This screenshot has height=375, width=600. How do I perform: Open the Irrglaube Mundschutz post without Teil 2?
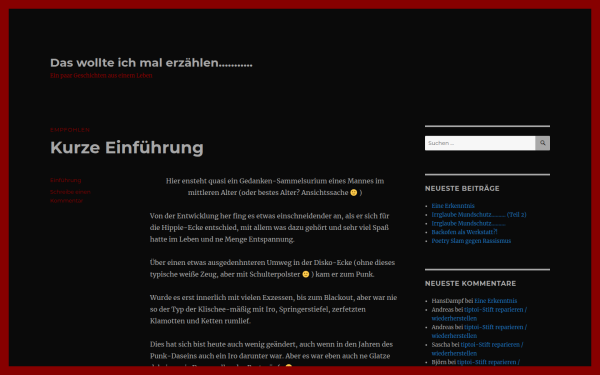pos(468,223)
